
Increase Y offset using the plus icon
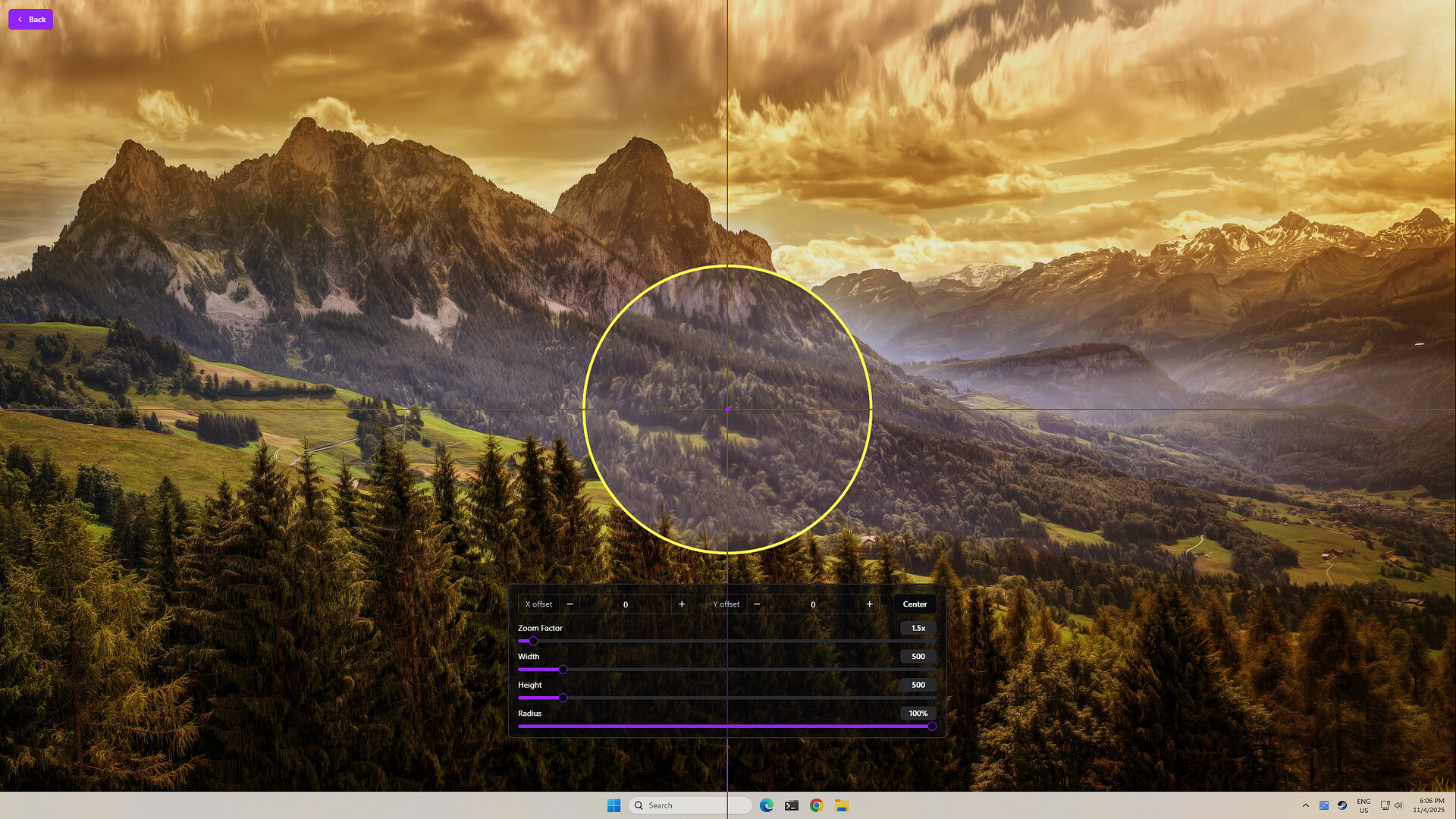[x=869, y=604]
